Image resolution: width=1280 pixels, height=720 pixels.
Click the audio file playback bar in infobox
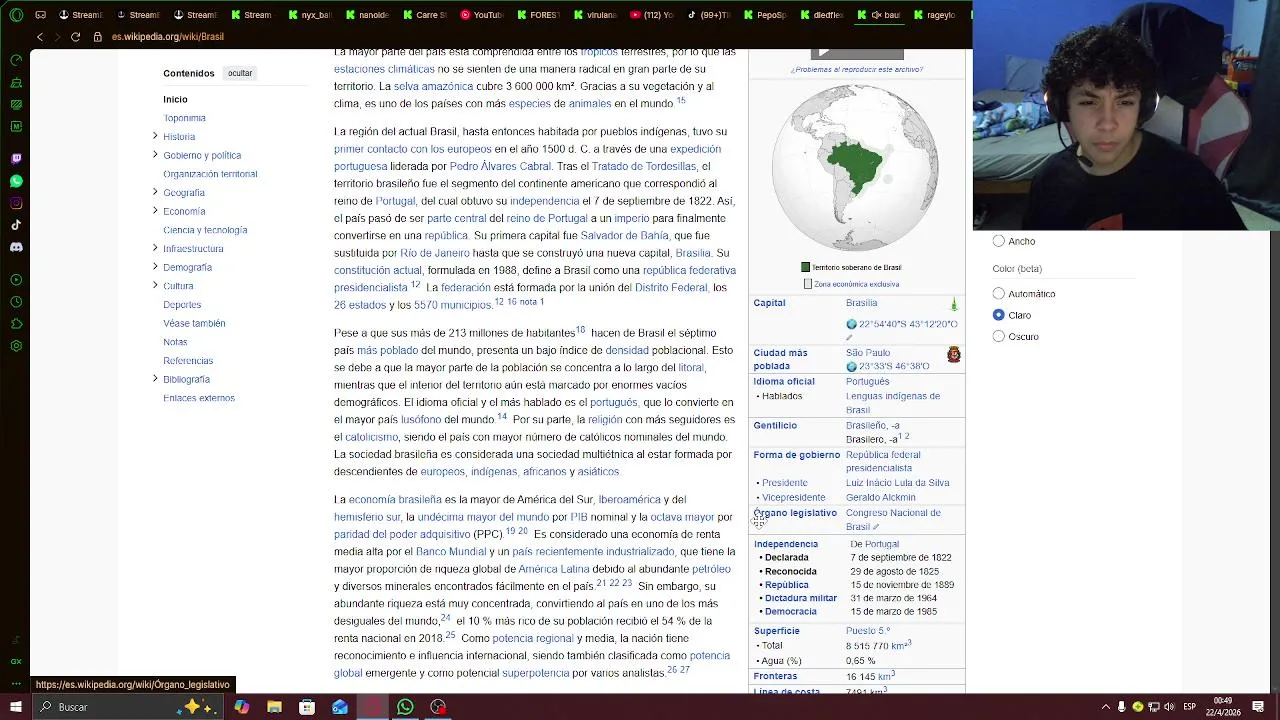pos(857,53)
